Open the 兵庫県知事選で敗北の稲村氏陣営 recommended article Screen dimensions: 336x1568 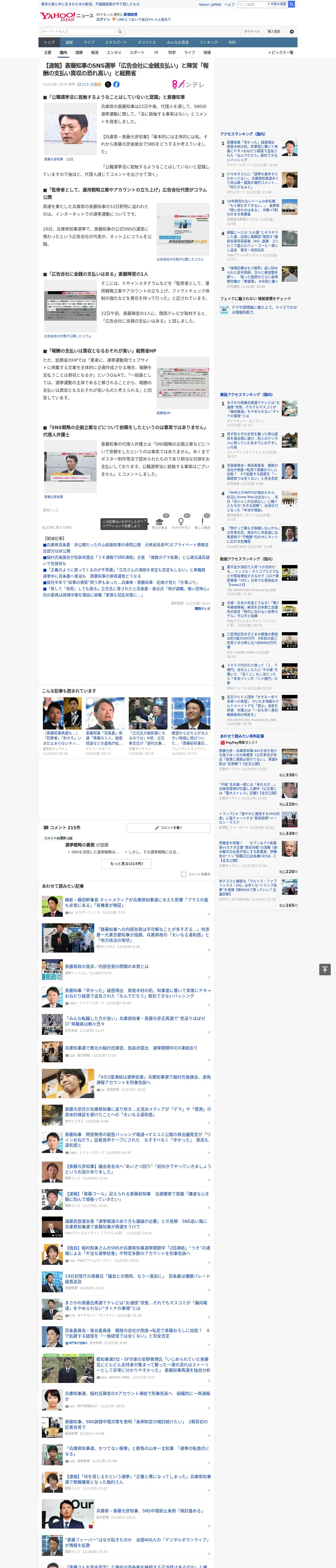click(x=131, y=1048)
